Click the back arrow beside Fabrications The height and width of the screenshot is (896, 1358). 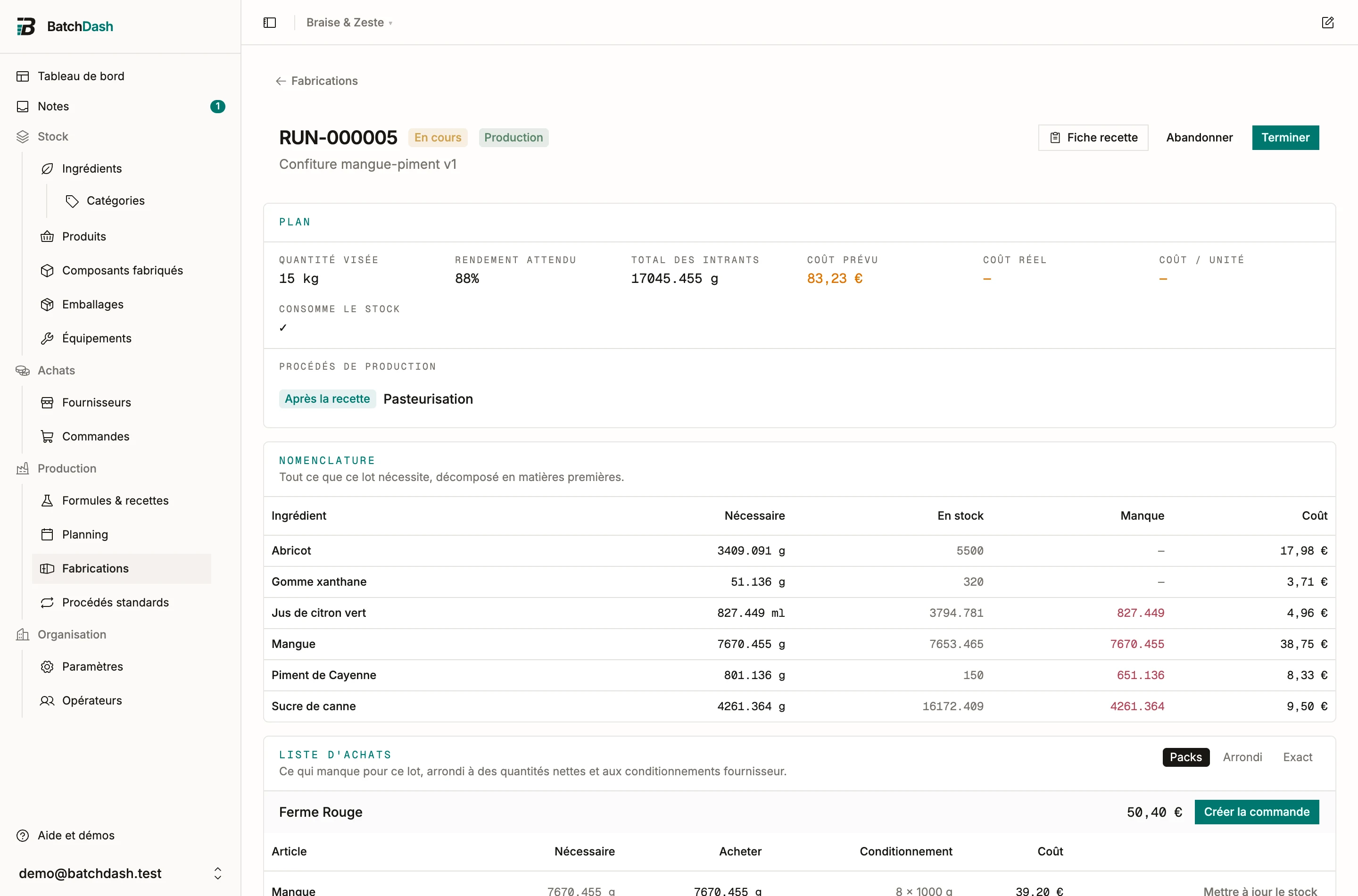281,81
